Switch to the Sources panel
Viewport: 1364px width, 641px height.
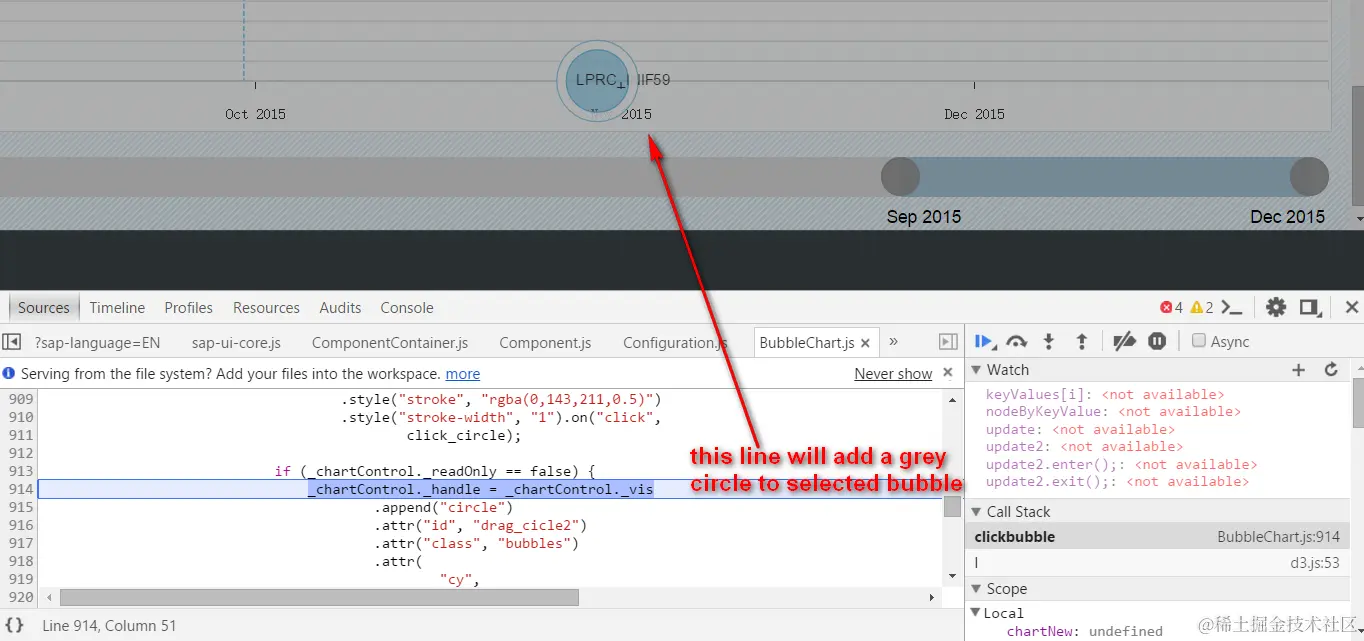click(x=44, y=307)
